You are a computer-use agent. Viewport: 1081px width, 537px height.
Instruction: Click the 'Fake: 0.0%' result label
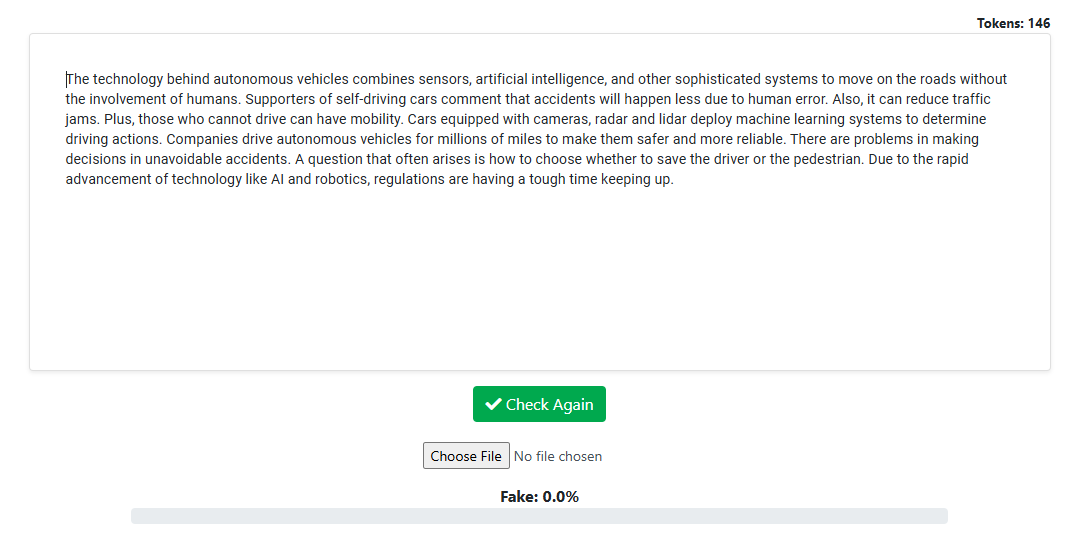point(539,497)
